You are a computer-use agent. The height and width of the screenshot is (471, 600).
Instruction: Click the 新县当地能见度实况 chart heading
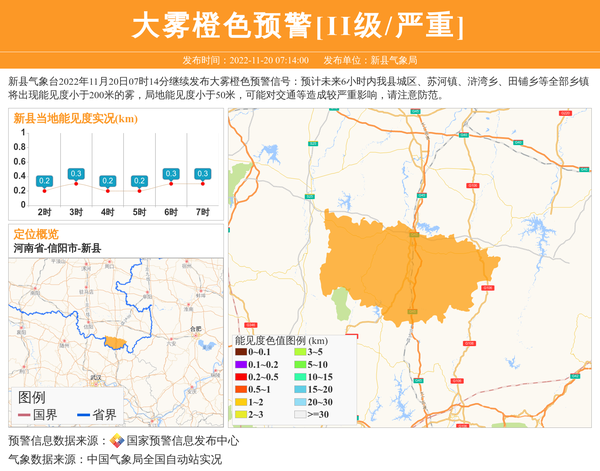(76, 119)
